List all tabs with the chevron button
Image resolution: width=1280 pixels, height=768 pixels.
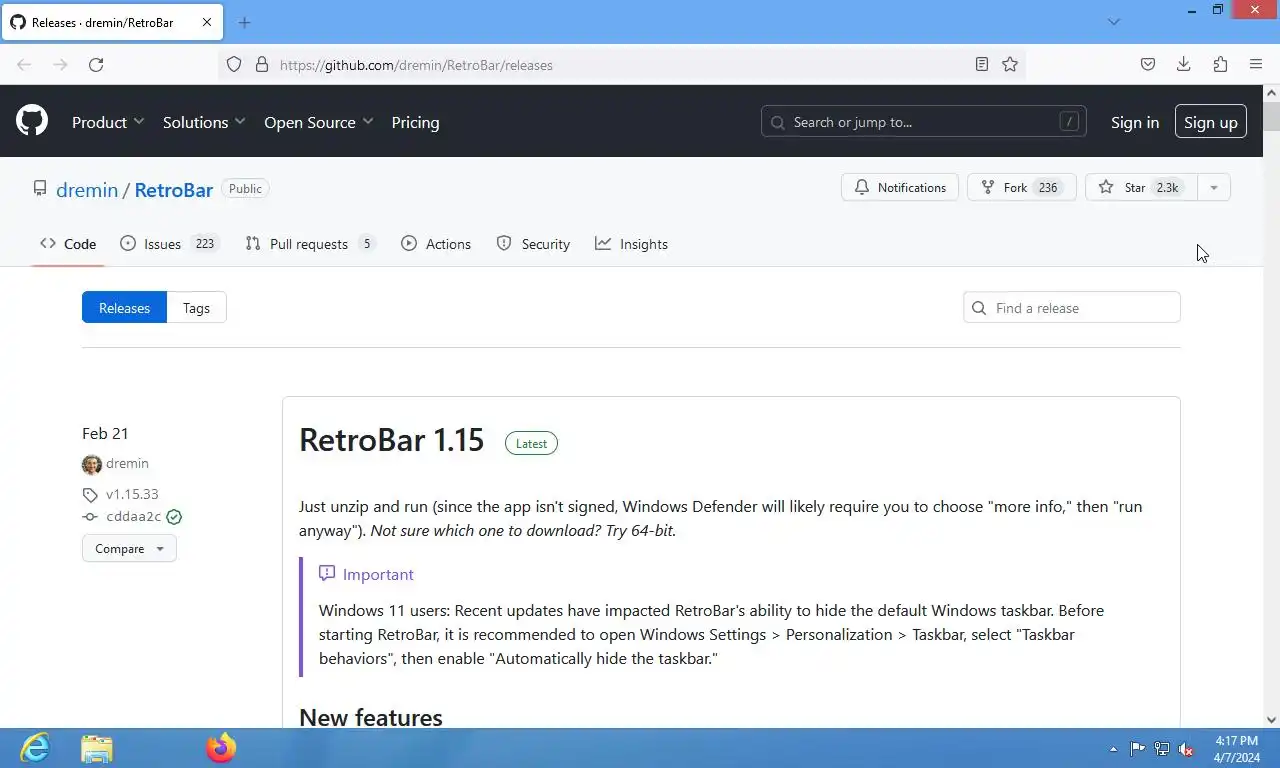(x=1114, y=22)
